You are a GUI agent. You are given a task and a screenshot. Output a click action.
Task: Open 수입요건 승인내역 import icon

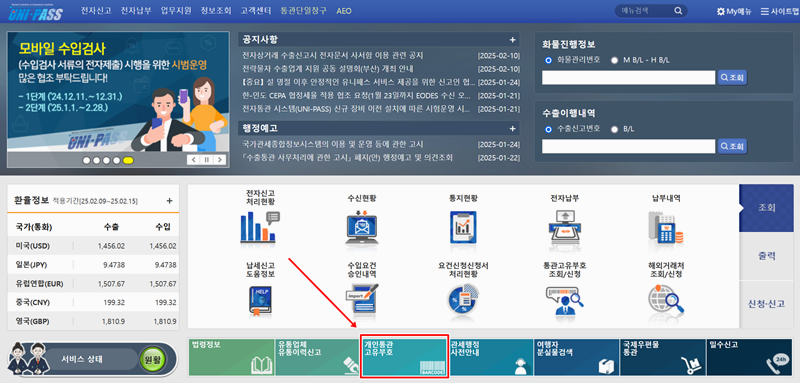pos(362,300)
